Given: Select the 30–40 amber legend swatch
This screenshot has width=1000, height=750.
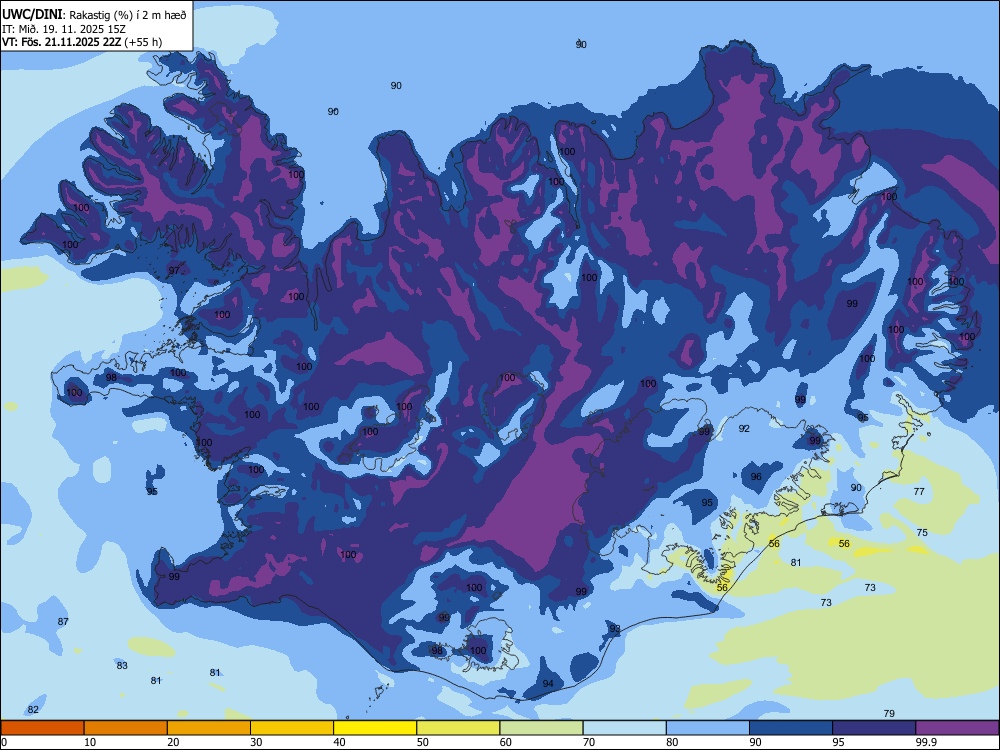Looking at the screenshot, I should point(292,728).
